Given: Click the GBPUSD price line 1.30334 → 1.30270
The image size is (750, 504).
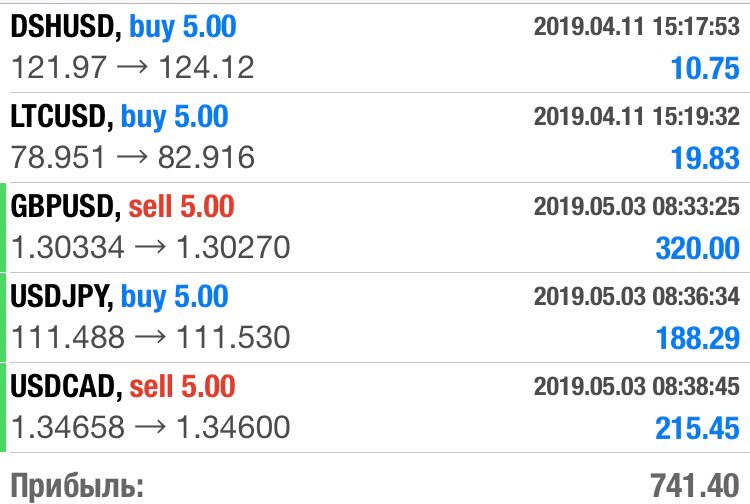Looking at the screenshot, I should [150, 247].
